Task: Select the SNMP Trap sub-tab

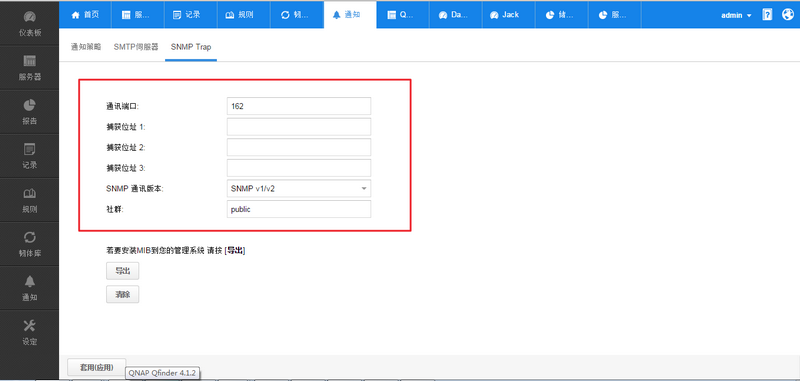Action: click(191, 47)
